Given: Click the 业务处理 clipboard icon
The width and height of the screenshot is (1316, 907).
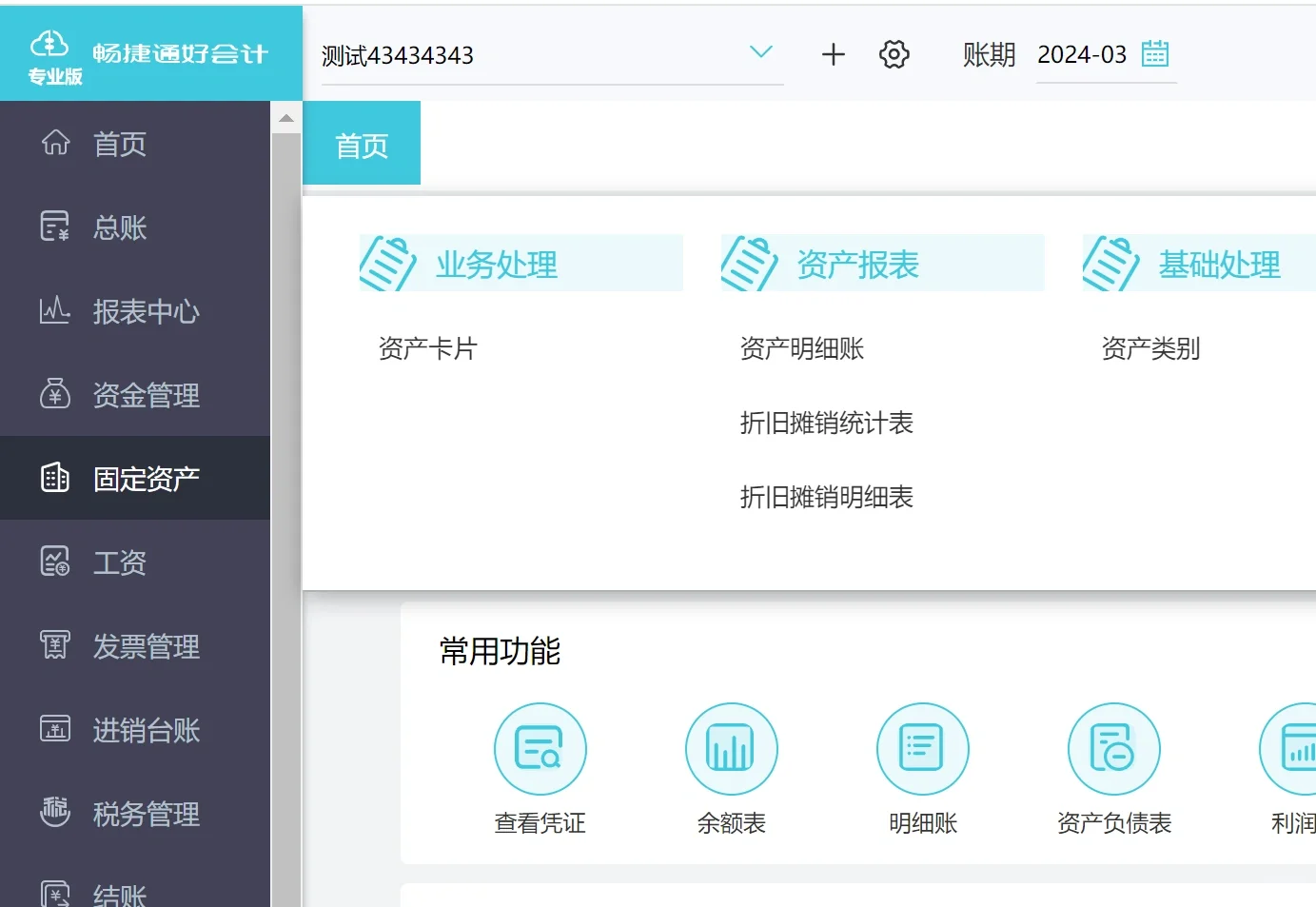Looking at the screenshot, I should click(x=388, y=264).
